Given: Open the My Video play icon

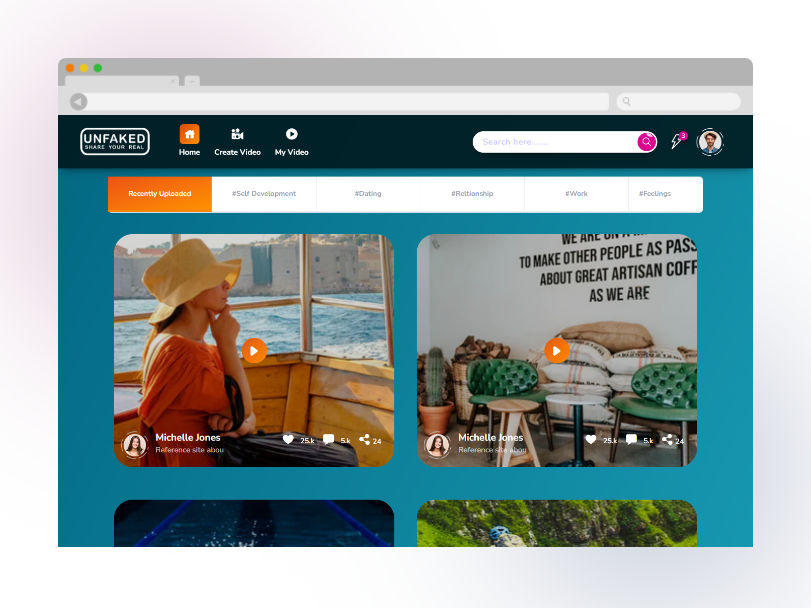Looking at the screenshot, I should (292, 134).
